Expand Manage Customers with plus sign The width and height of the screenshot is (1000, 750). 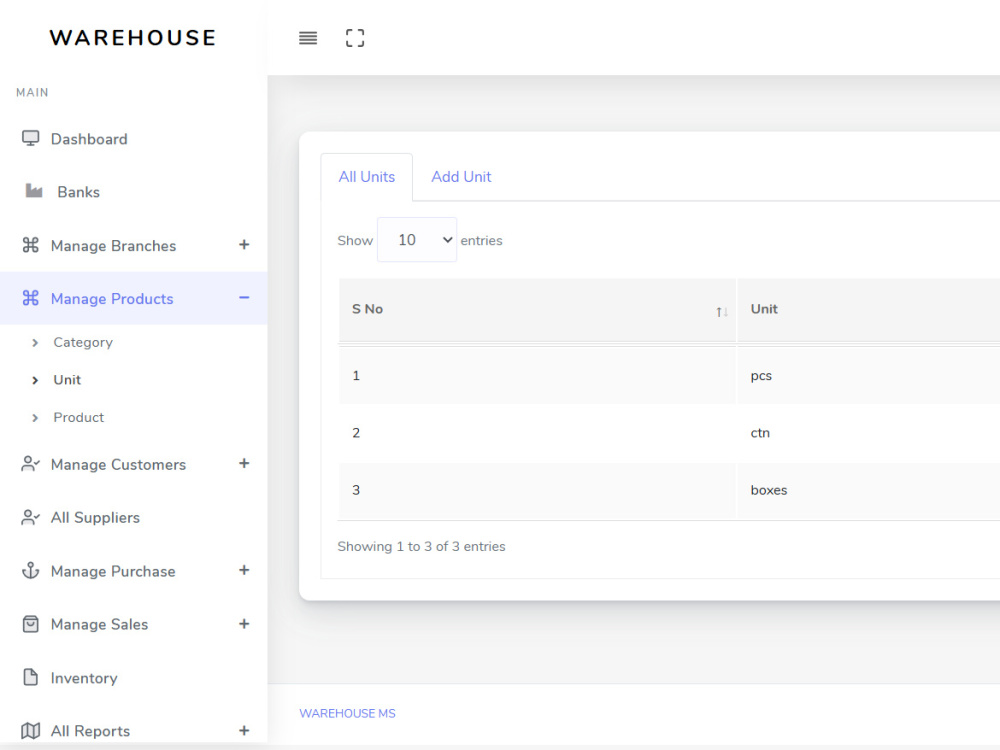coord(244,463)
